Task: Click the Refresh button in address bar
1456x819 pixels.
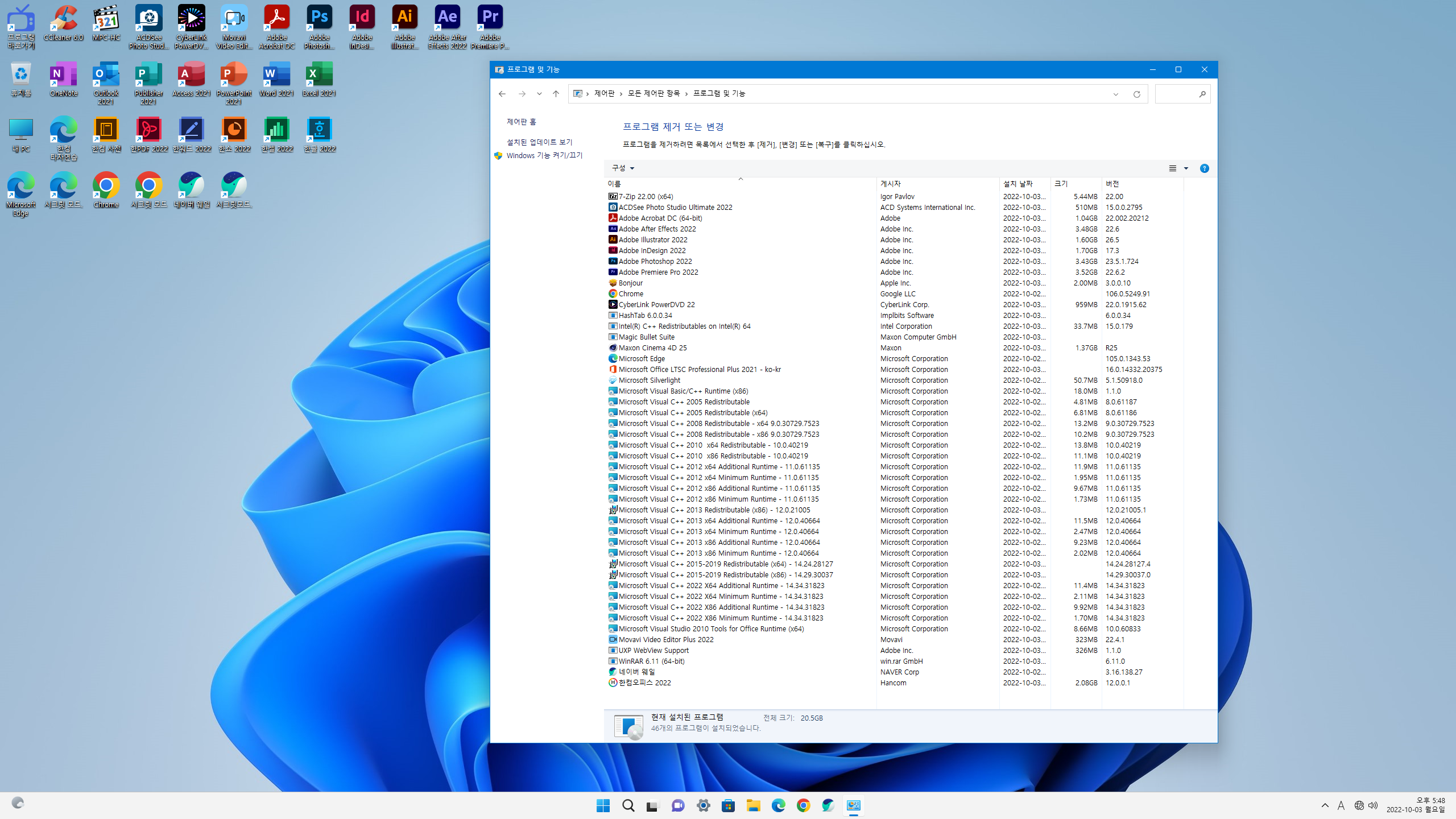Action: (x=1136, y=94)
